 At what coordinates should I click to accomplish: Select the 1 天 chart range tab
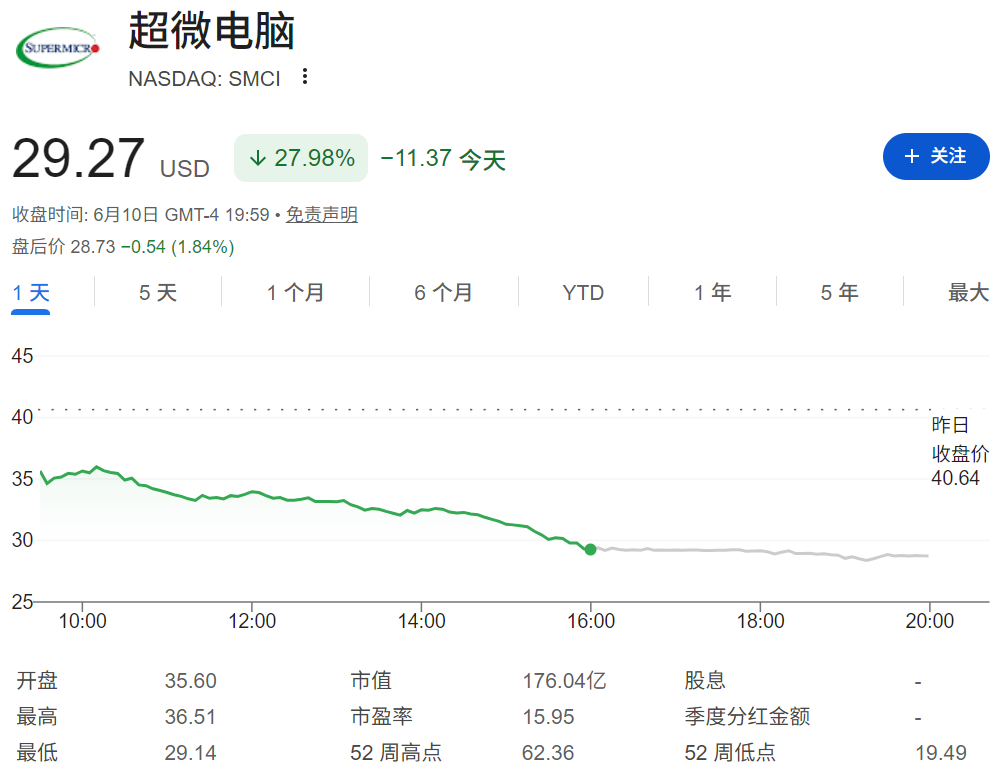(31, 293)
